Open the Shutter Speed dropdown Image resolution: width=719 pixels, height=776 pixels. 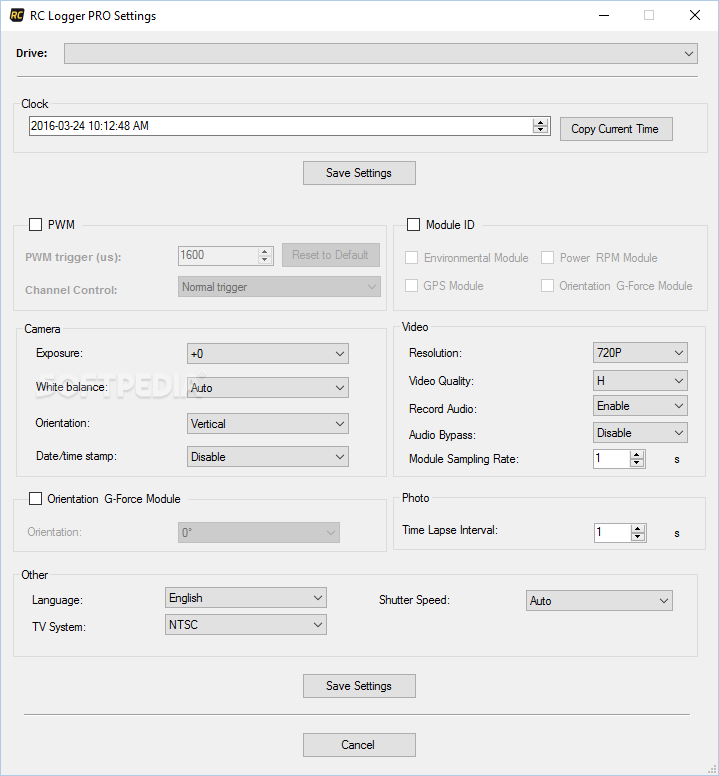click(x=599, y=601)
